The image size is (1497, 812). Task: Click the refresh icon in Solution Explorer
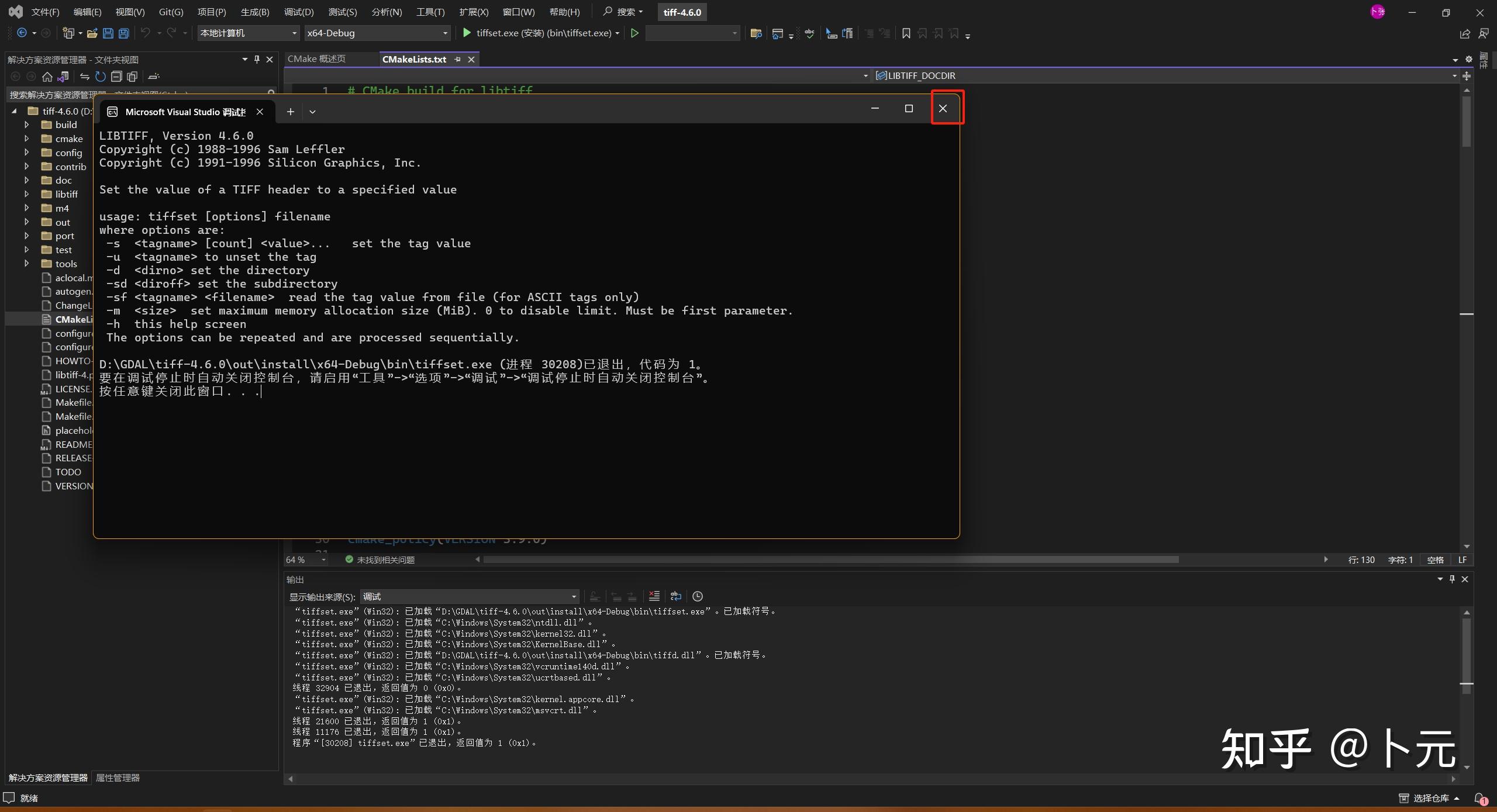(101, 77)
